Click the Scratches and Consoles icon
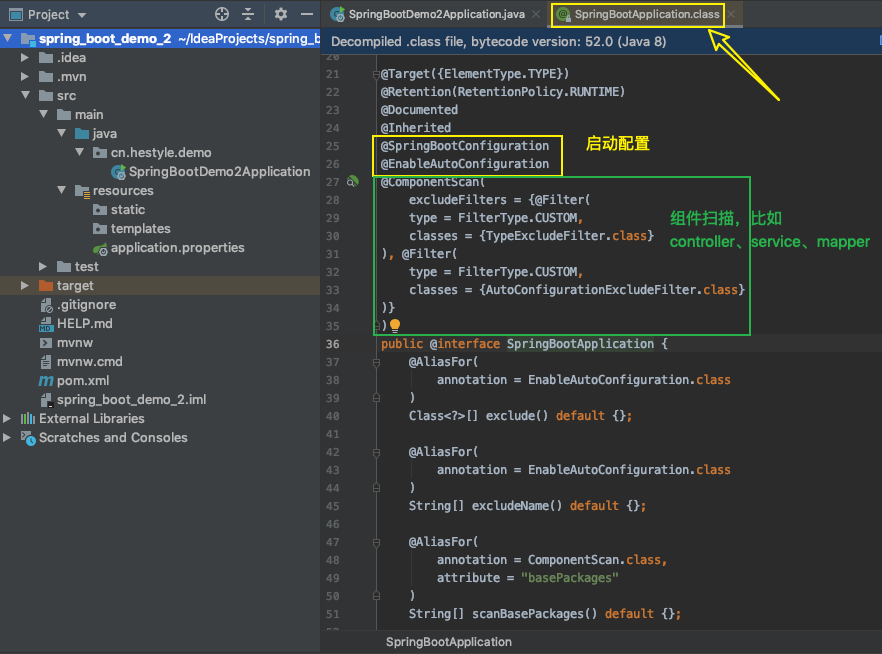882x654 pixels. click(x=29, y=437)
